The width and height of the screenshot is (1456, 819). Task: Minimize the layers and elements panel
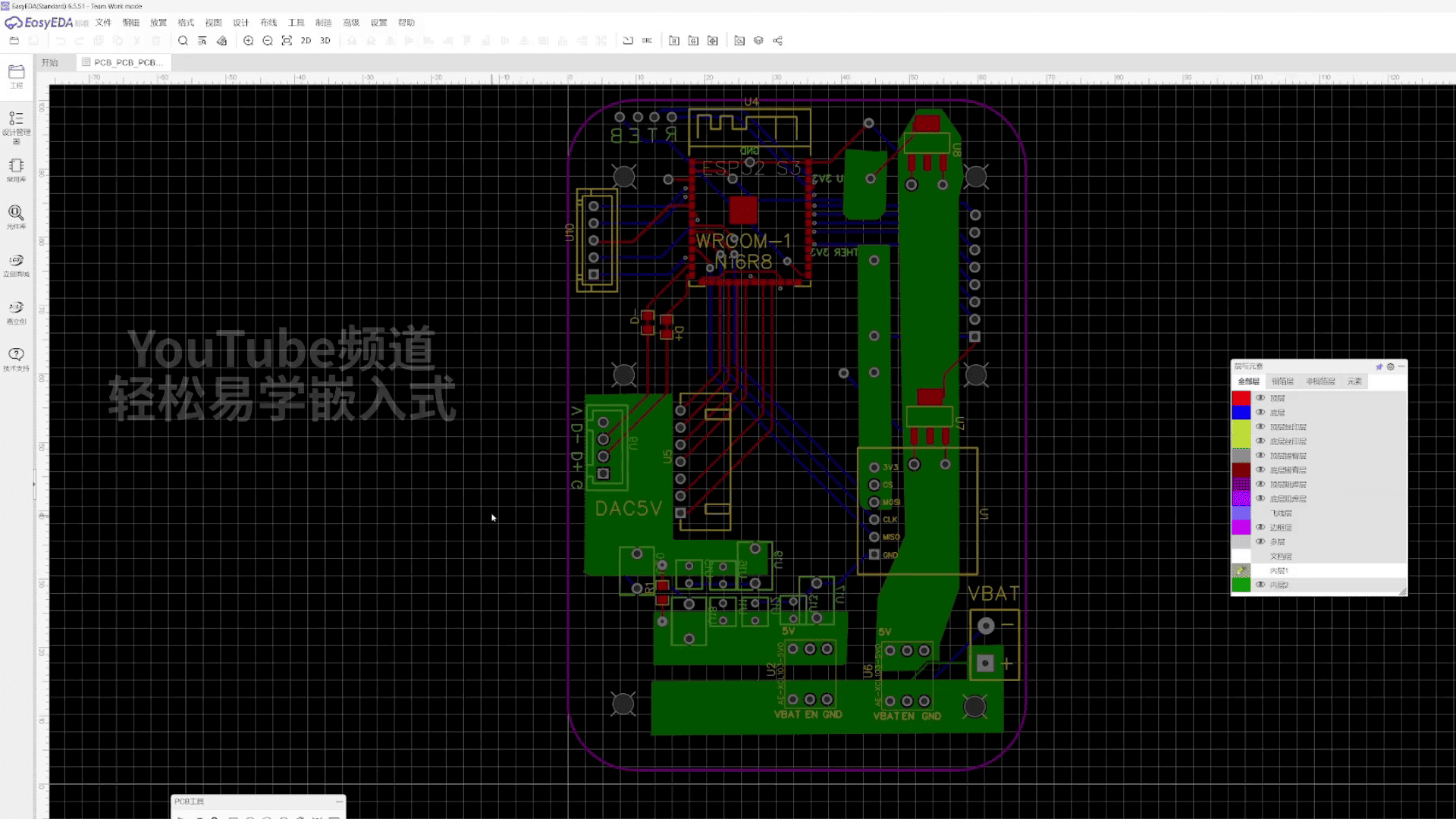click(1401, 366)
